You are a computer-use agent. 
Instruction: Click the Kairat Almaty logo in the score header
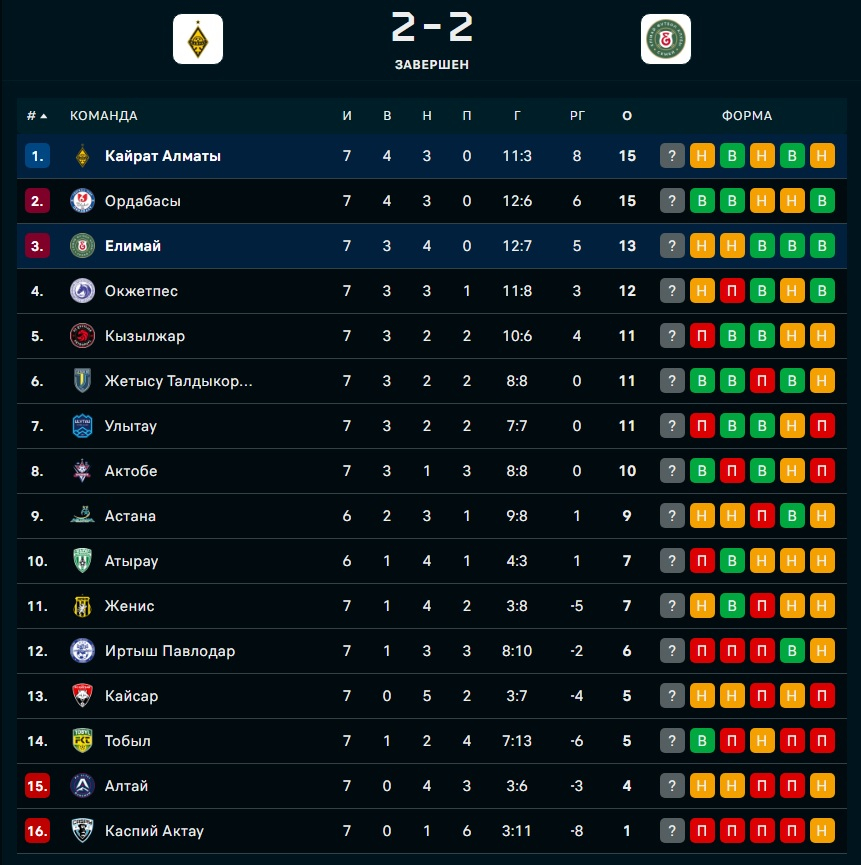pos(198,39)
